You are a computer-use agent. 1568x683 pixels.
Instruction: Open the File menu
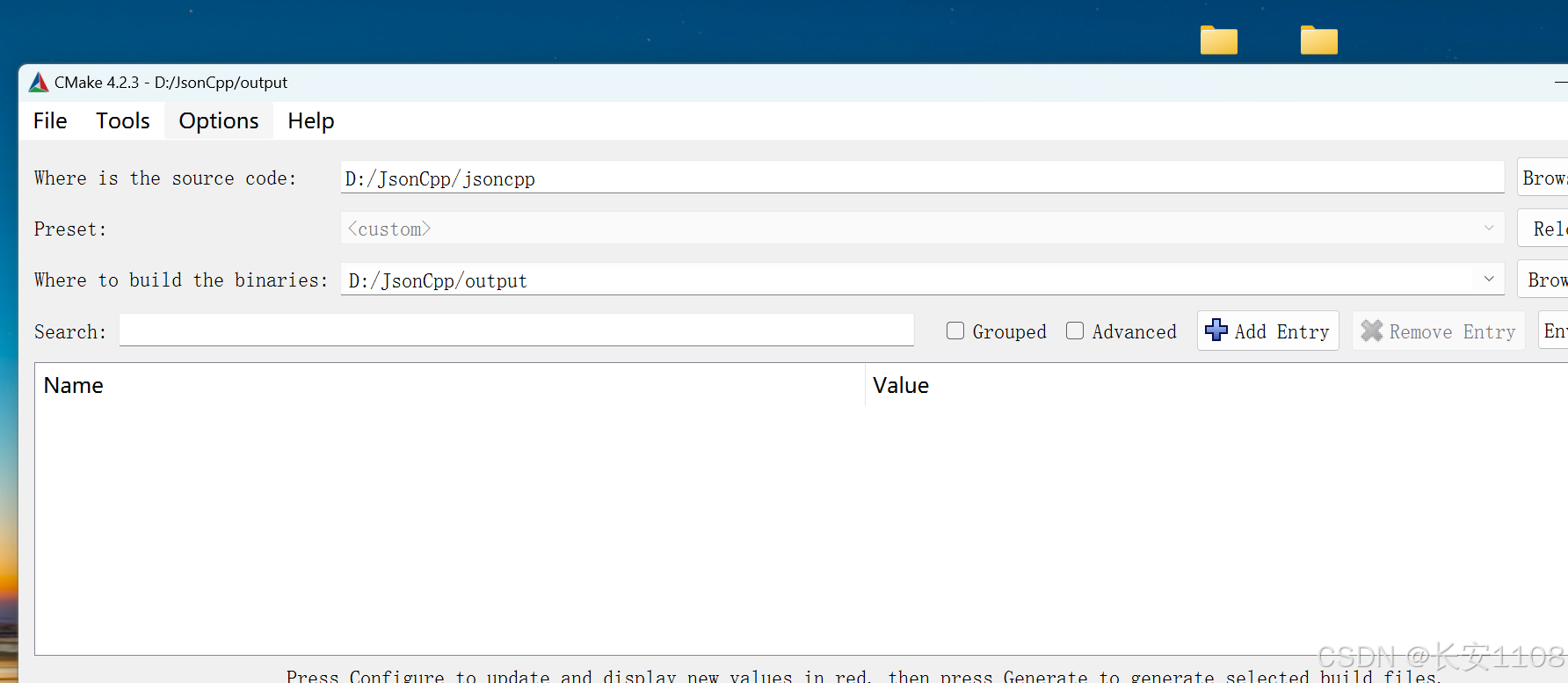pyautogui.click(x=50, y=120)
